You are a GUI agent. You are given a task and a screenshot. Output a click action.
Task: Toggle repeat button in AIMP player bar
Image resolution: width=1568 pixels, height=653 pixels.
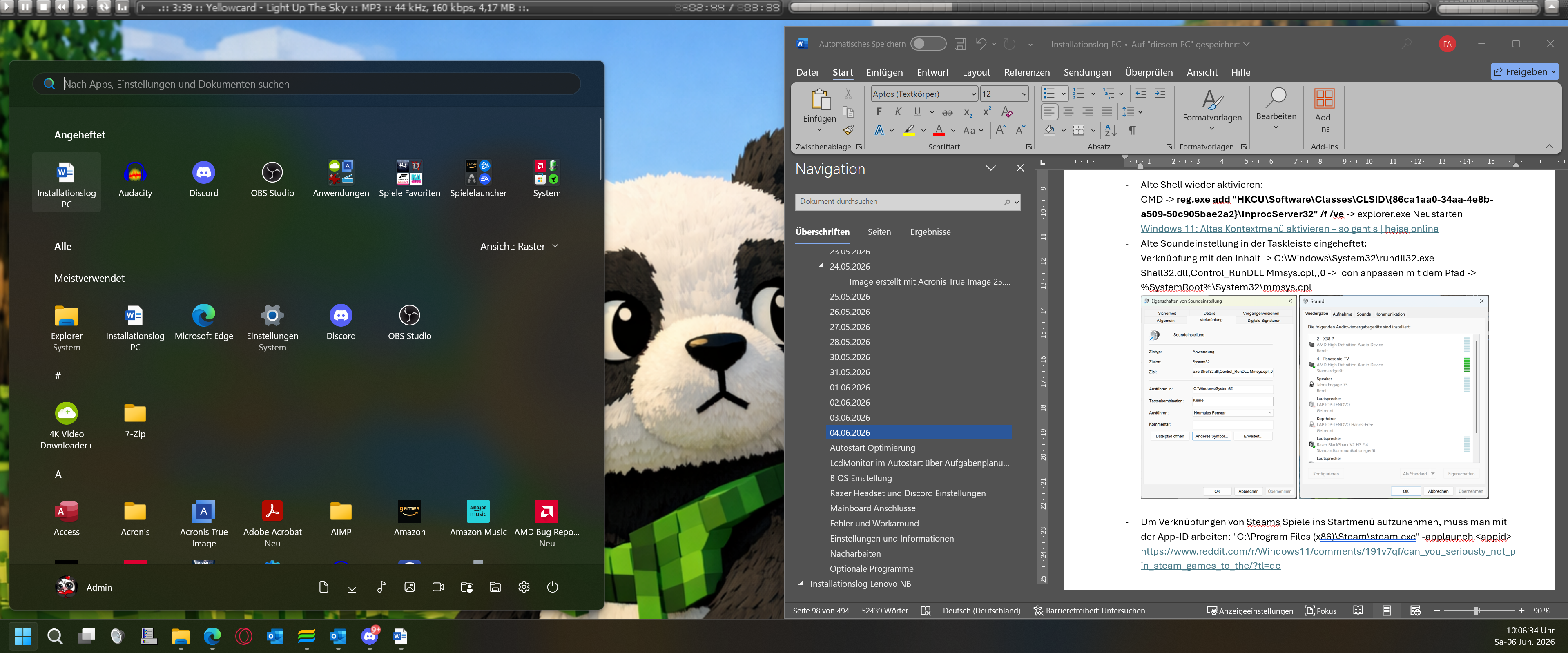coord(103,7)
